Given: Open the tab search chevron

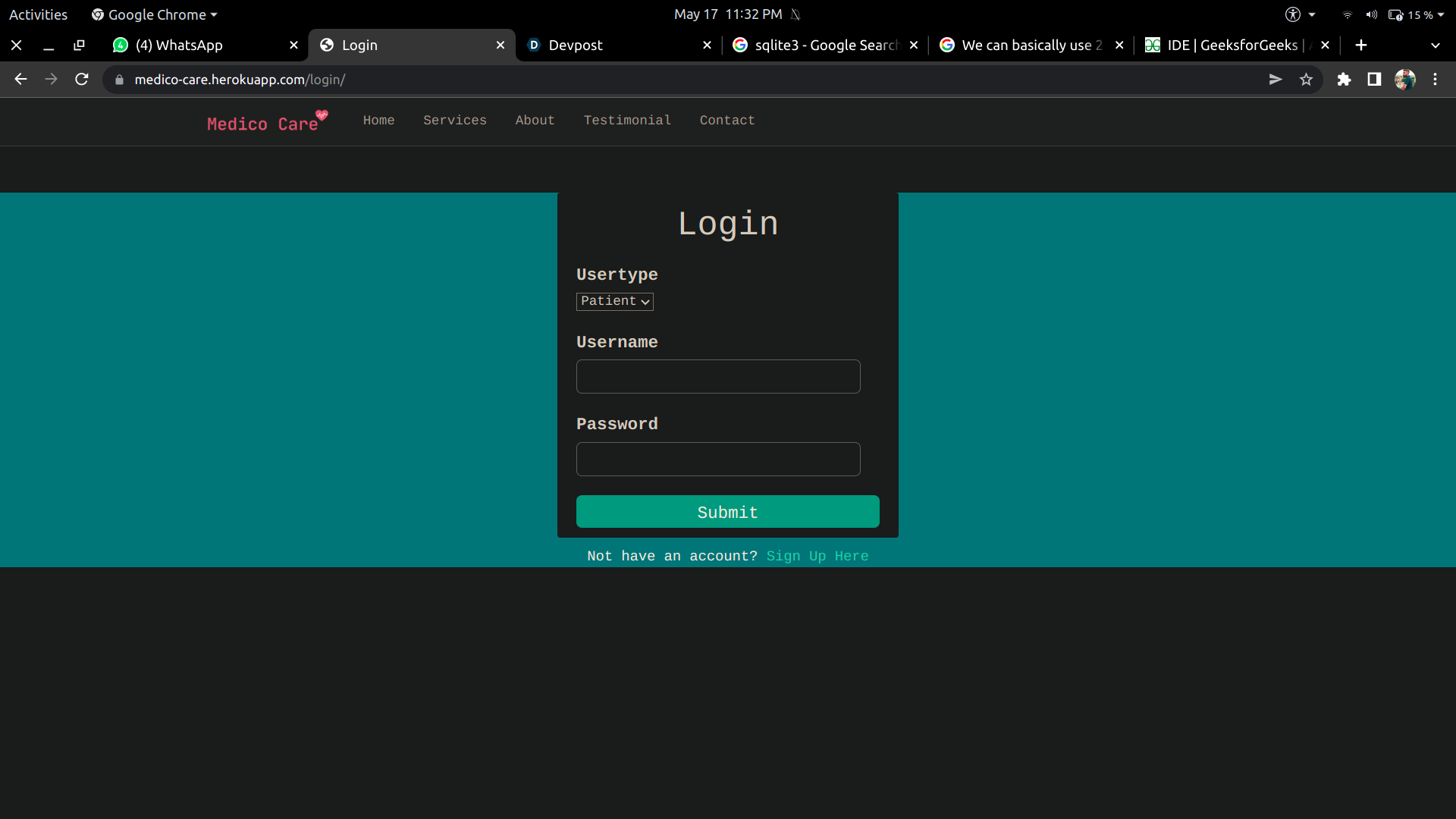Looking at the screenshot, I should click(x=1435, y=45).
